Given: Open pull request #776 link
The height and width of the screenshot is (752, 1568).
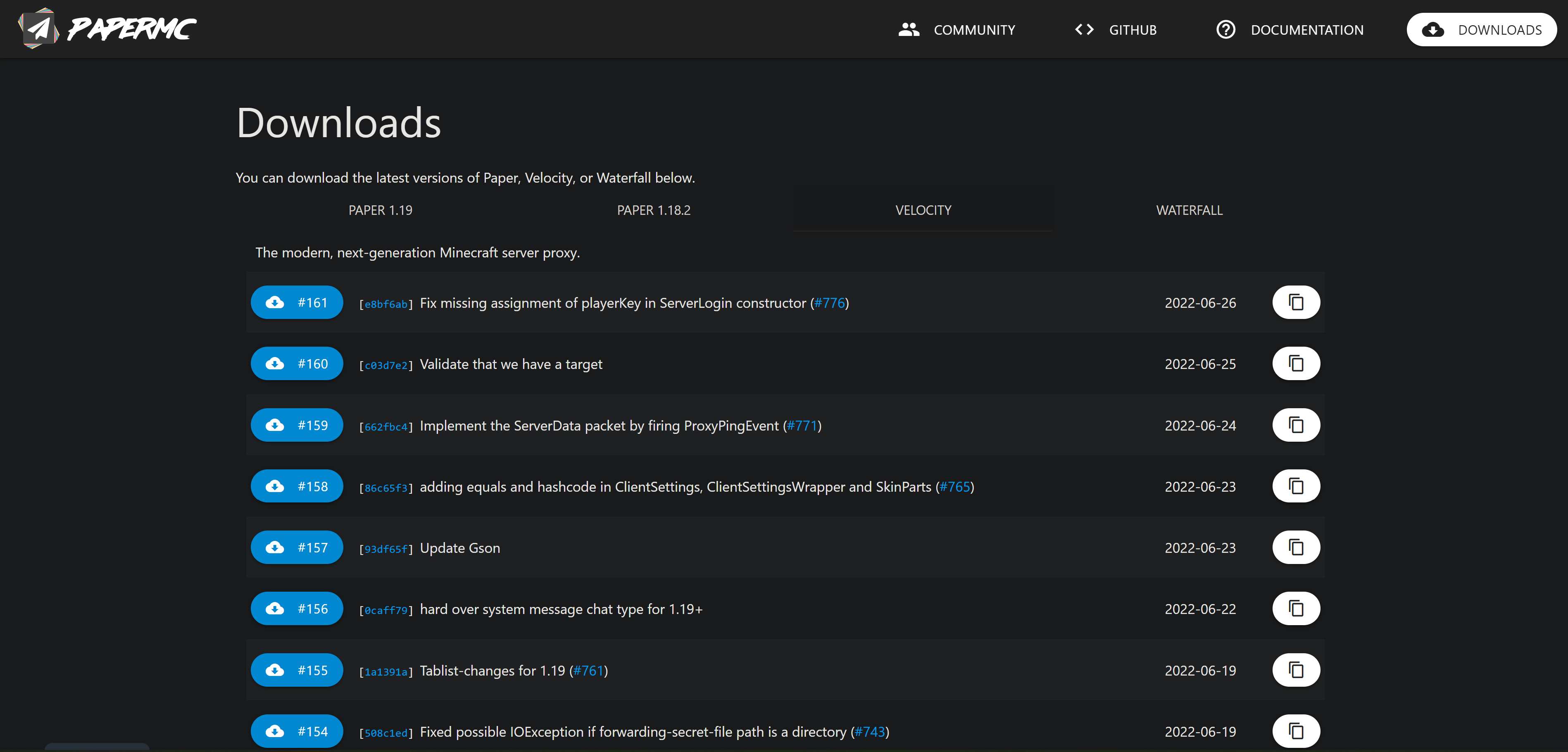Looking at the screenshot, I should 830,303.
